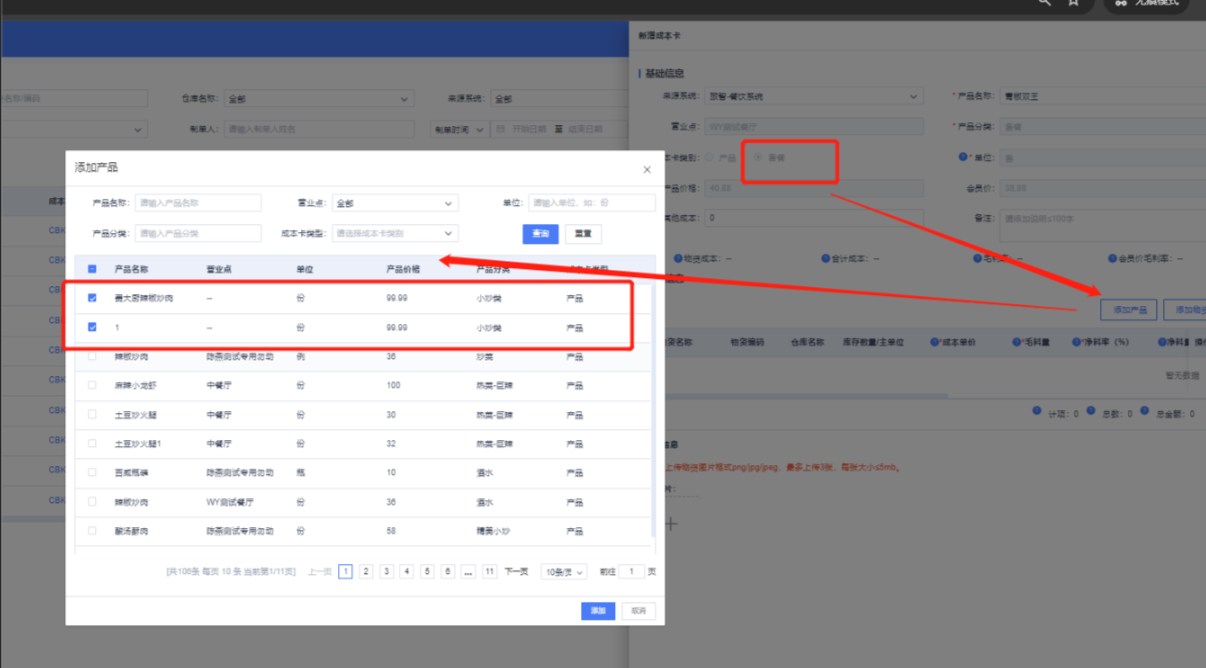Click the 百威瓶装 product name cell
1206x668 pixels.
[x=131, y=473]
